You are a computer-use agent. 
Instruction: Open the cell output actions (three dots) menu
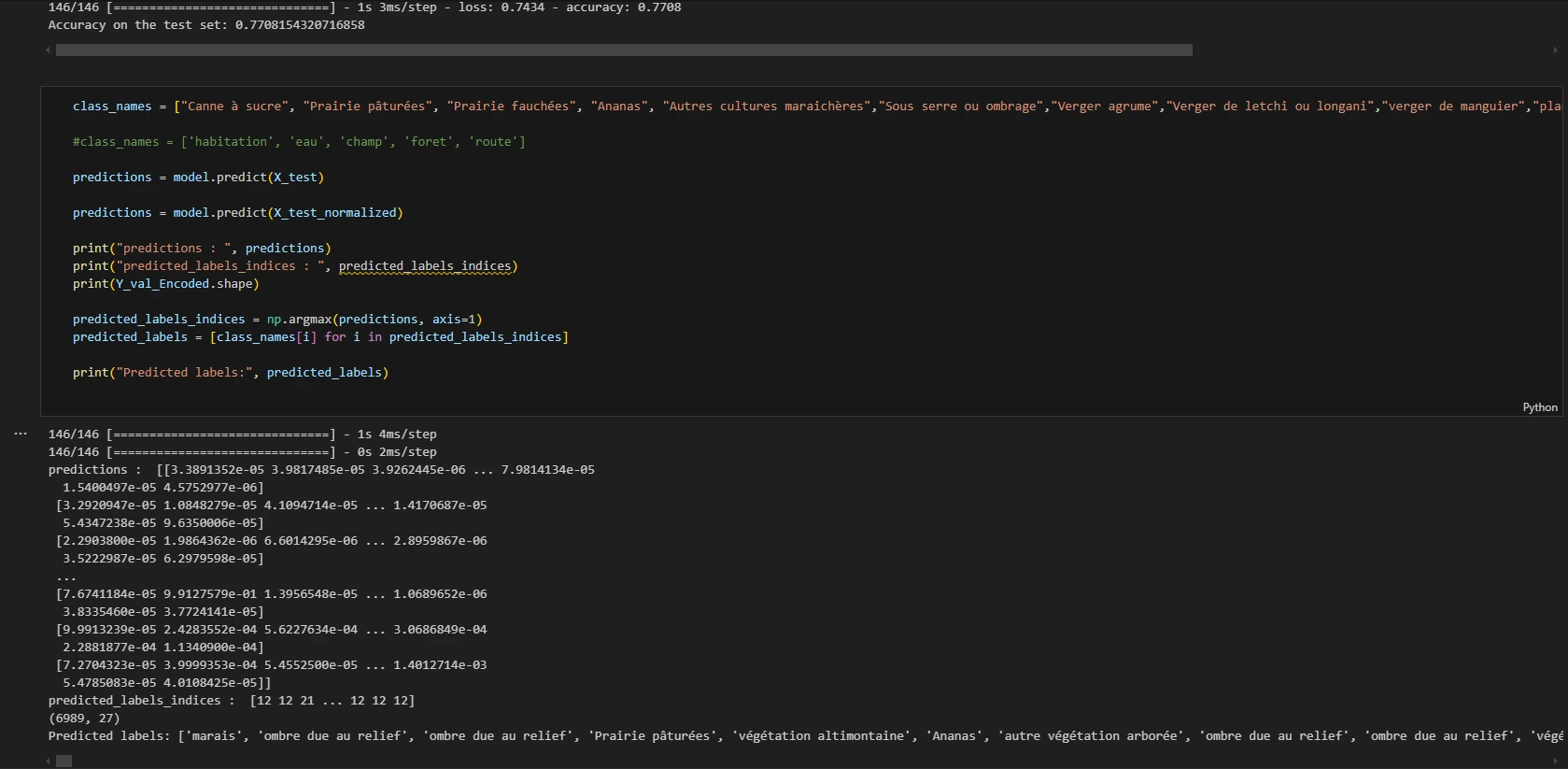click(x=21, y=434)
